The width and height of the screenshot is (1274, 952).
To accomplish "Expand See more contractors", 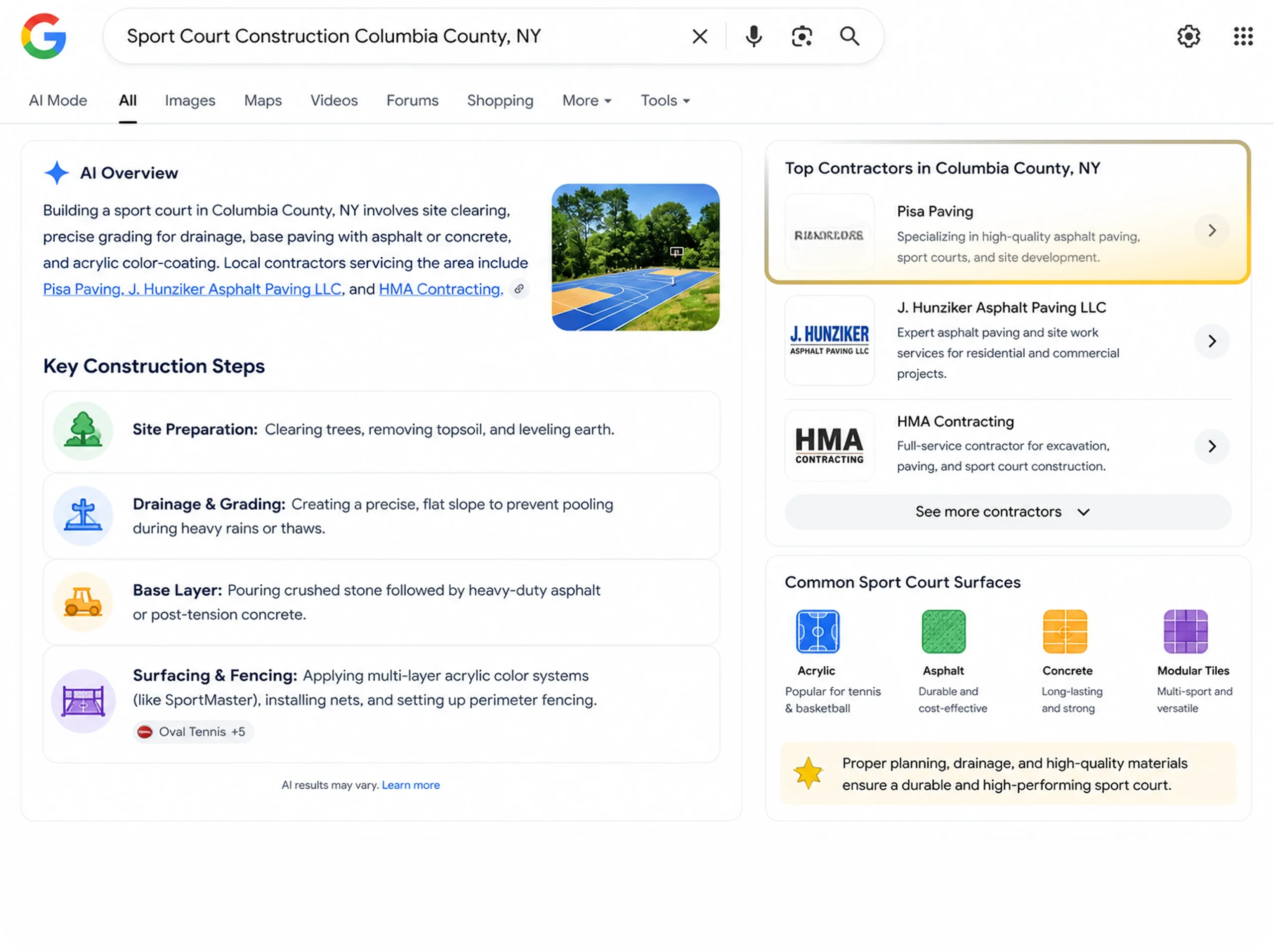I will [1008, 512].
